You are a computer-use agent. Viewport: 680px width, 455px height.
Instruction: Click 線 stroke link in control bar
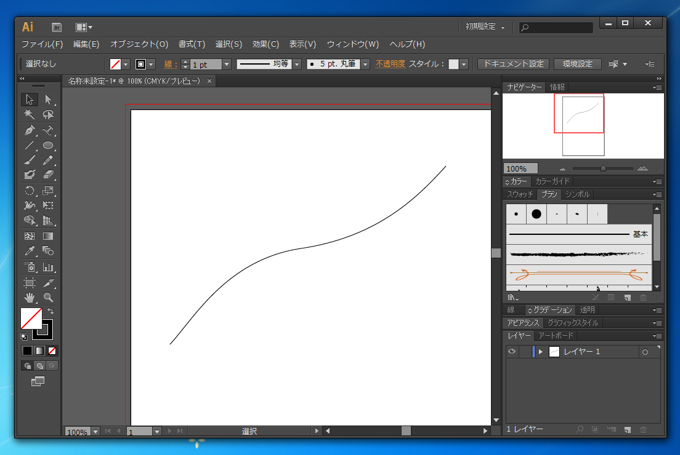[x=170, y=65]
